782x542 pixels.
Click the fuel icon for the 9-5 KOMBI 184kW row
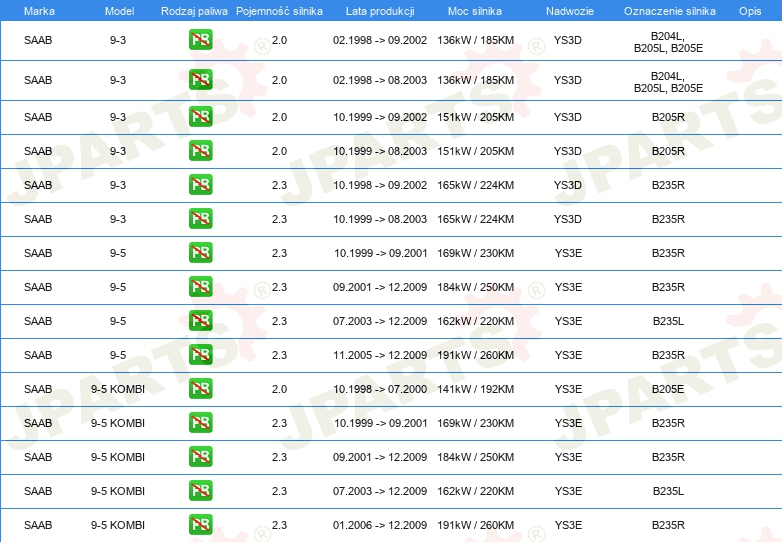point(200,457)
